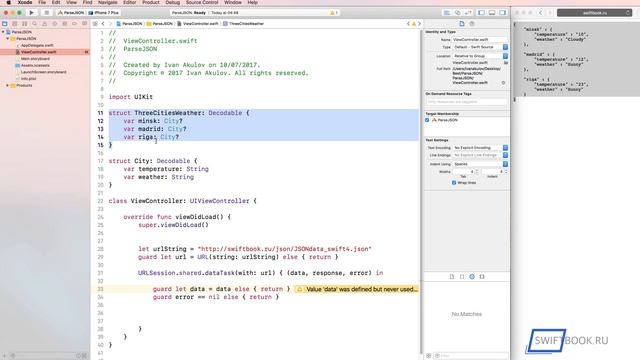Open the Project navigator tab icon
640x360 pixels.
pos(5,24)
